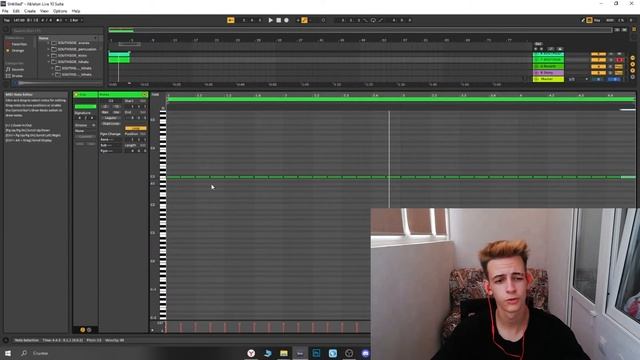Screen dimensions: 640x360
Task: Click the green loop brace above piano roll
Action: (401, 99)
